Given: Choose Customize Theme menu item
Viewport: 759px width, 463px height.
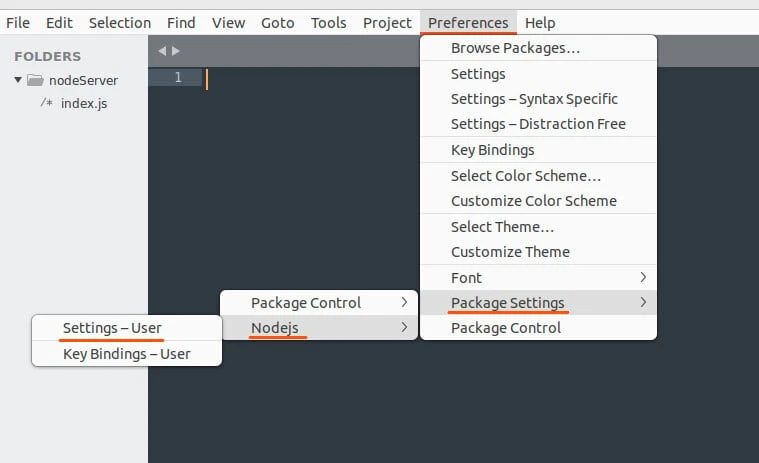Looking at the screenshot, I should coord(510,252).
